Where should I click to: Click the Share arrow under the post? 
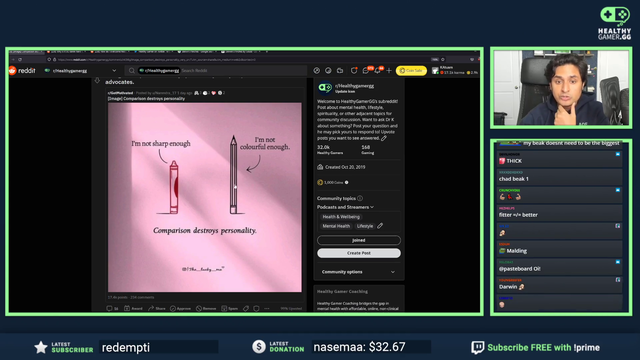point(157,309)
